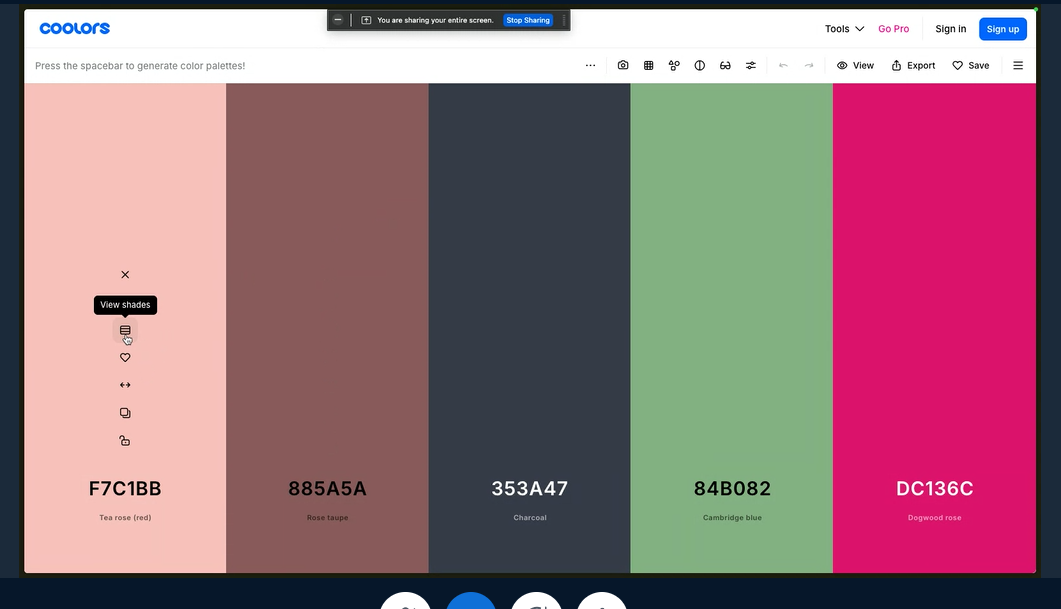Click Sign in
The width and height of the screenshot is (1061, 609).
pyautogui.click(x=951, y=28)
